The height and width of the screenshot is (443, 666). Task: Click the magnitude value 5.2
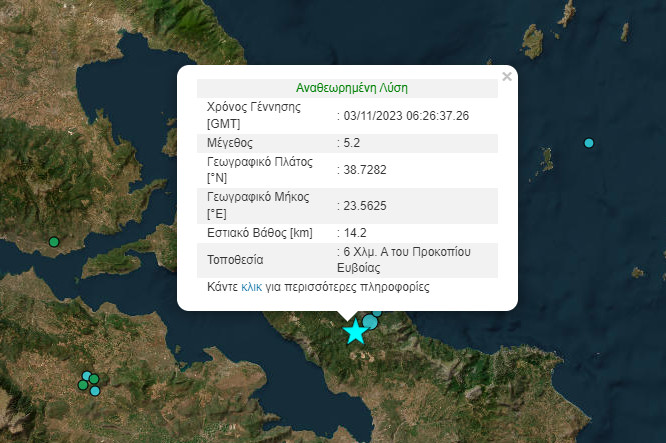pyautogui.click(x=351, y=143)
